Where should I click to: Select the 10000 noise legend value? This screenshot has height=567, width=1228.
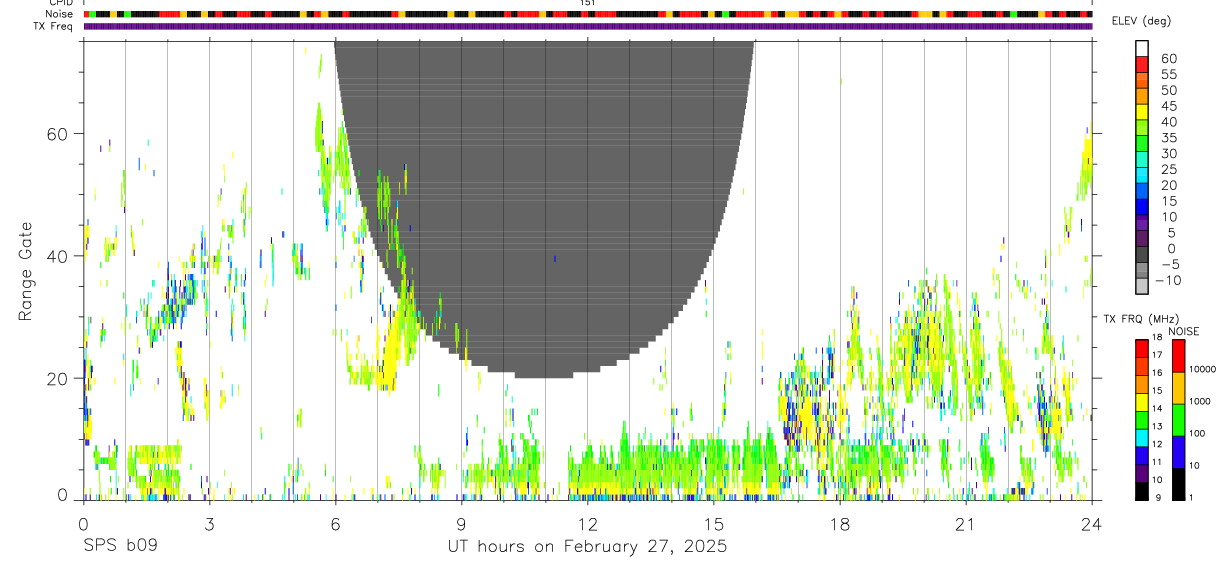click(1203, 370)
